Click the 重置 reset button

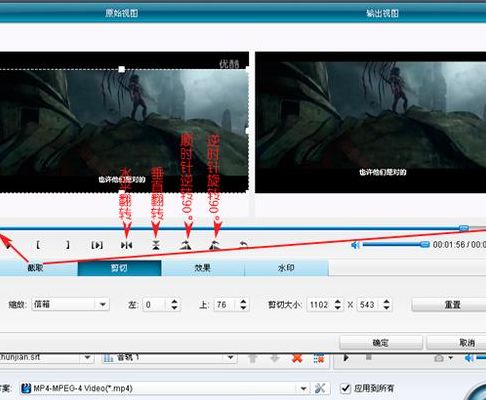449,305
